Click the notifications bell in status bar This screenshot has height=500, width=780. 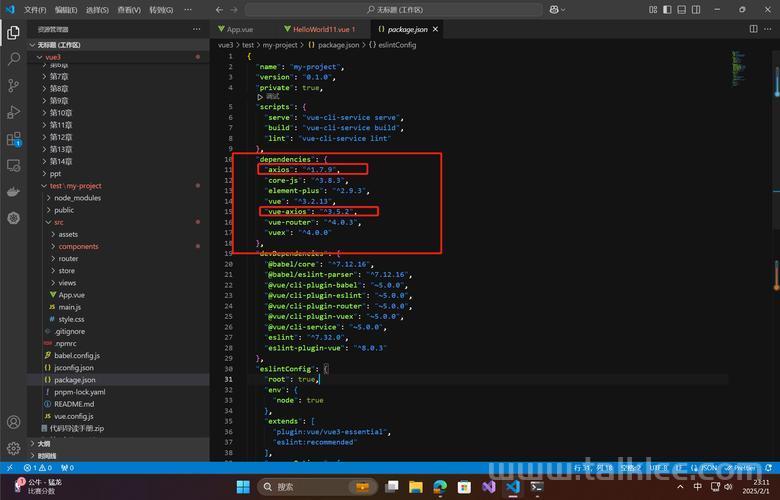click(x=769, y=468)
